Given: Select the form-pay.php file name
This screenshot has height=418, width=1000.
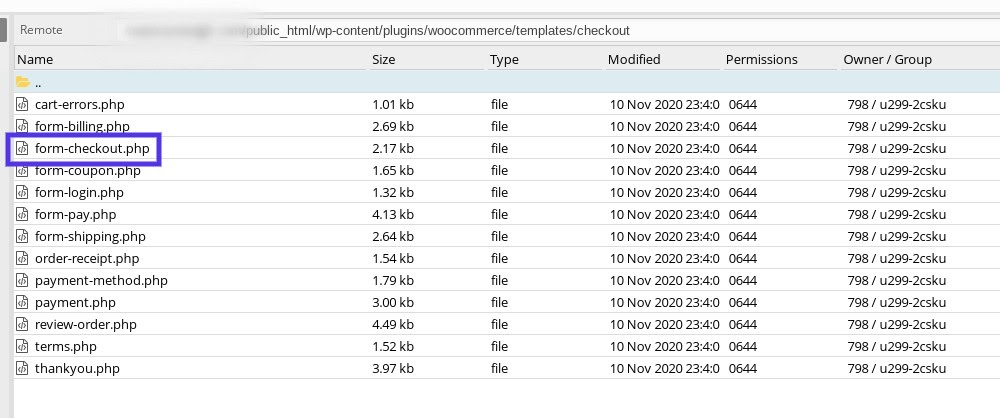Looking at the screenshot, I should (x=75, y=214).
